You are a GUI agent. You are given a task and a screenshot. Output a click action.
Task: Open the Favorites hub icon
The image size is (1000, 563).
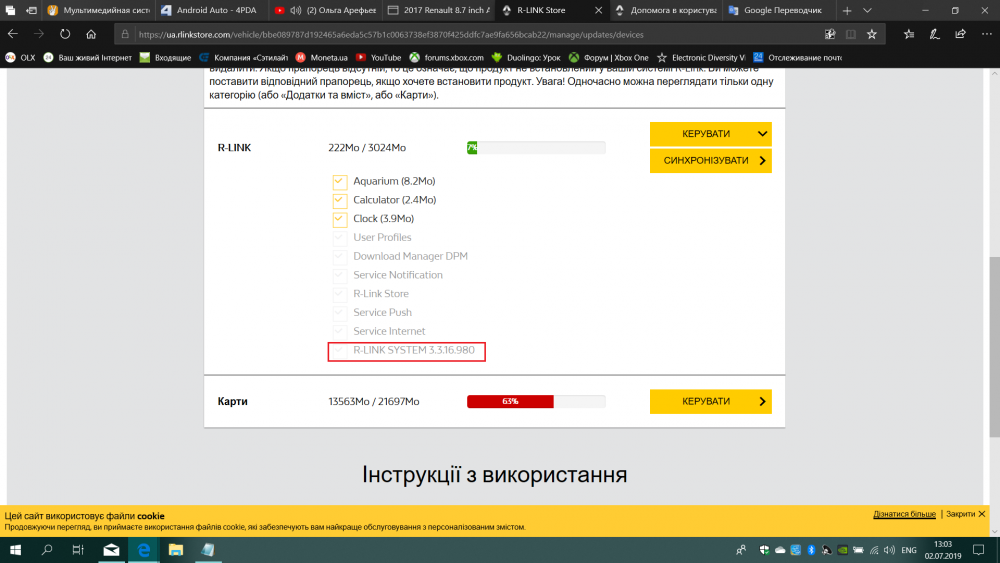[909, 34]
